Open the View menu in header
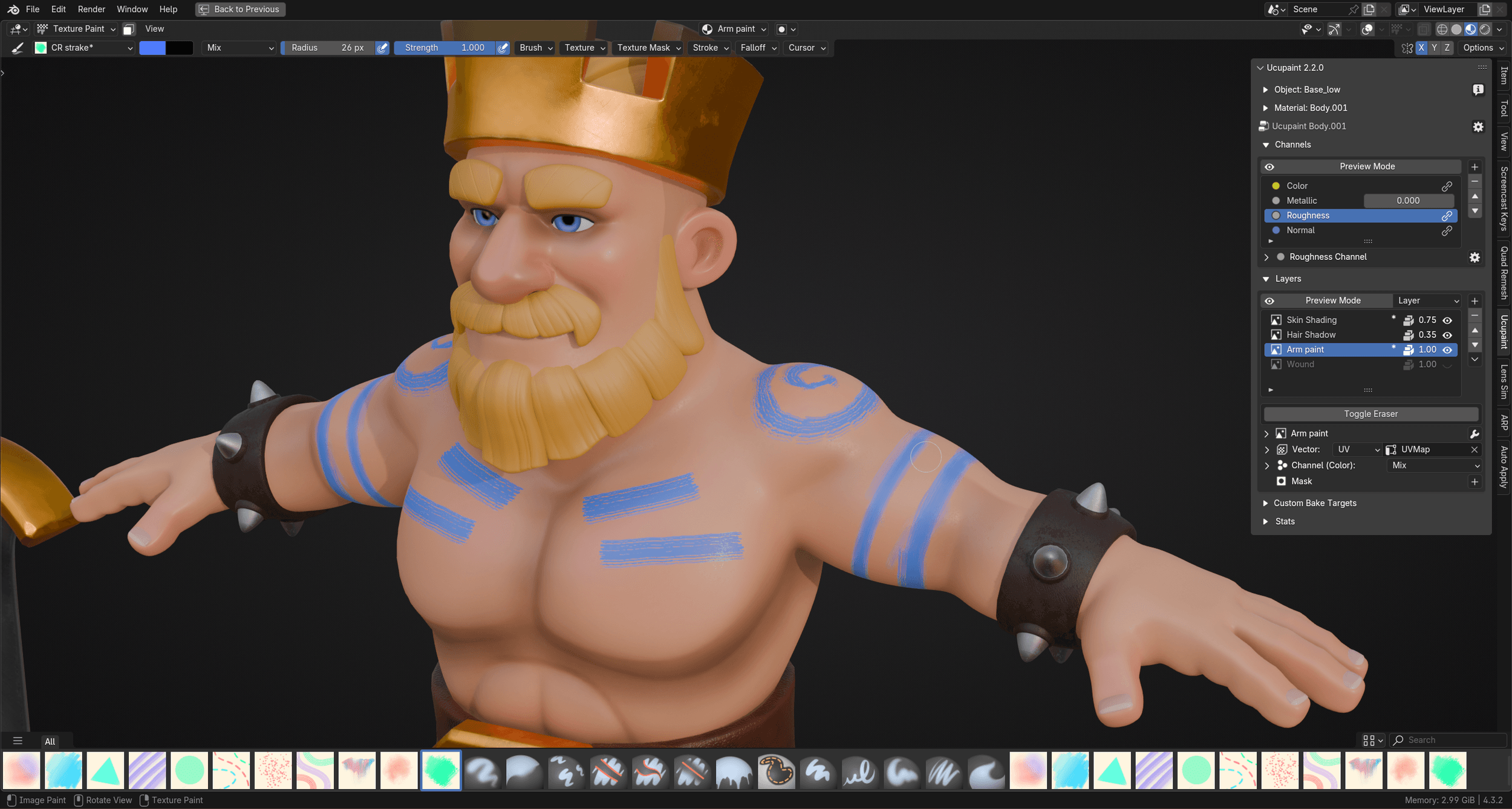Image resolution: width=1512 pixels, height=809 pixels. (154, 29)
